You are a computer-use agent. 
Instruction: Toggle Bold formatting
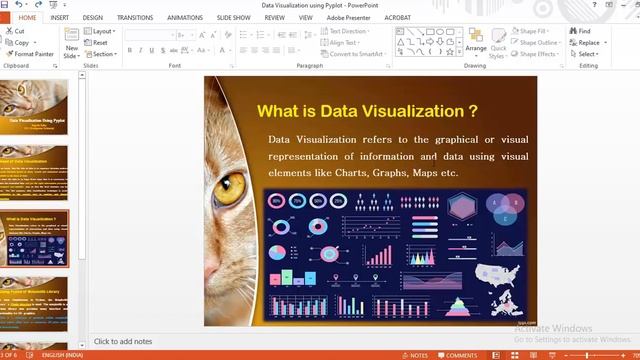coord(130,50)
